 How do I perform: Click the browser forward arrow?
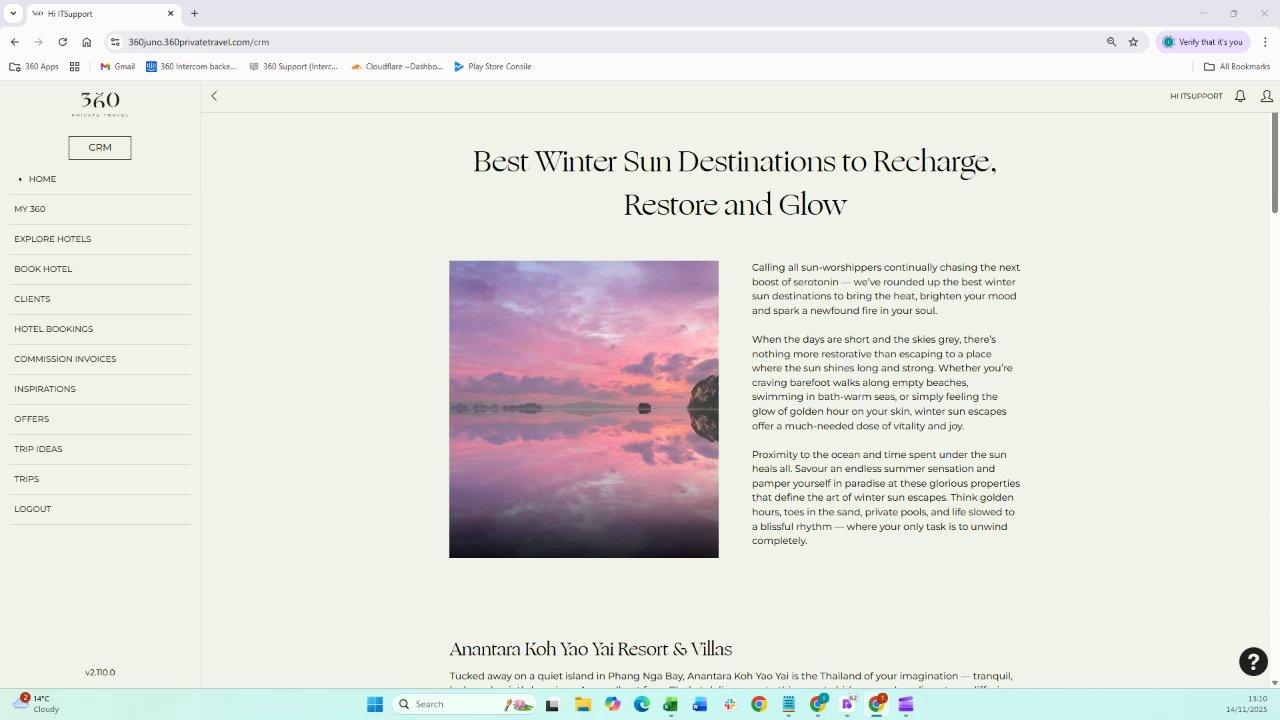click(38, 42)
